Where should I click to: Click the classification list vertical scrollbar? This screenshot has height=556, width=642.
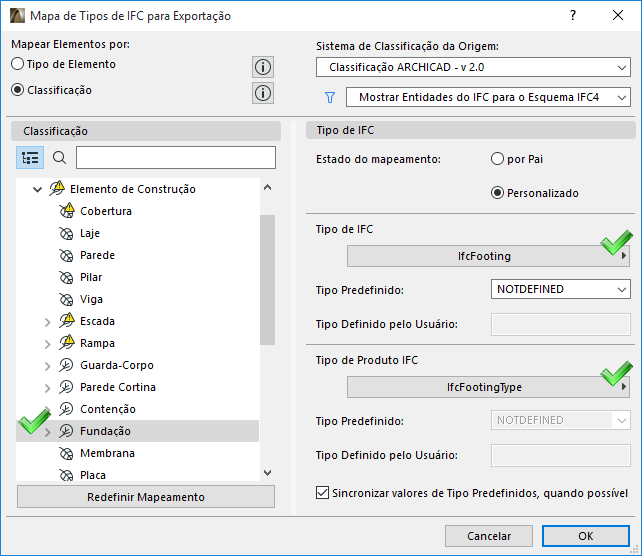(x=266, y=270)
